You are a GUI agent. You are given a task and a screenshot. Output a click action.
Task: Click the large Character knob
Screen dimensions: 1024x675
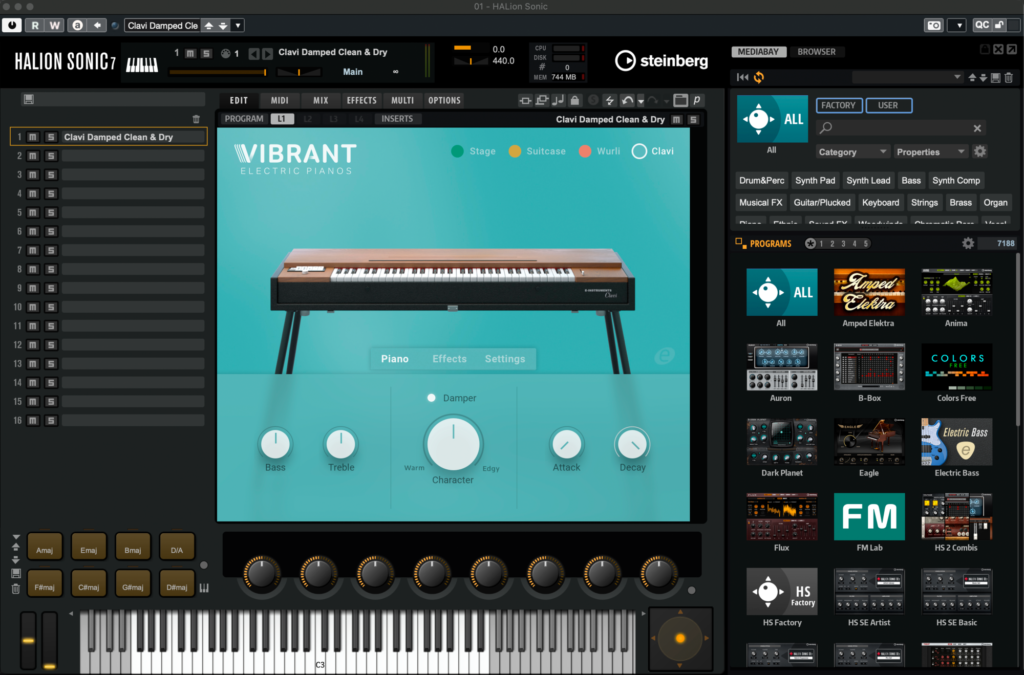pyautogui.click(x=453, y=443)
